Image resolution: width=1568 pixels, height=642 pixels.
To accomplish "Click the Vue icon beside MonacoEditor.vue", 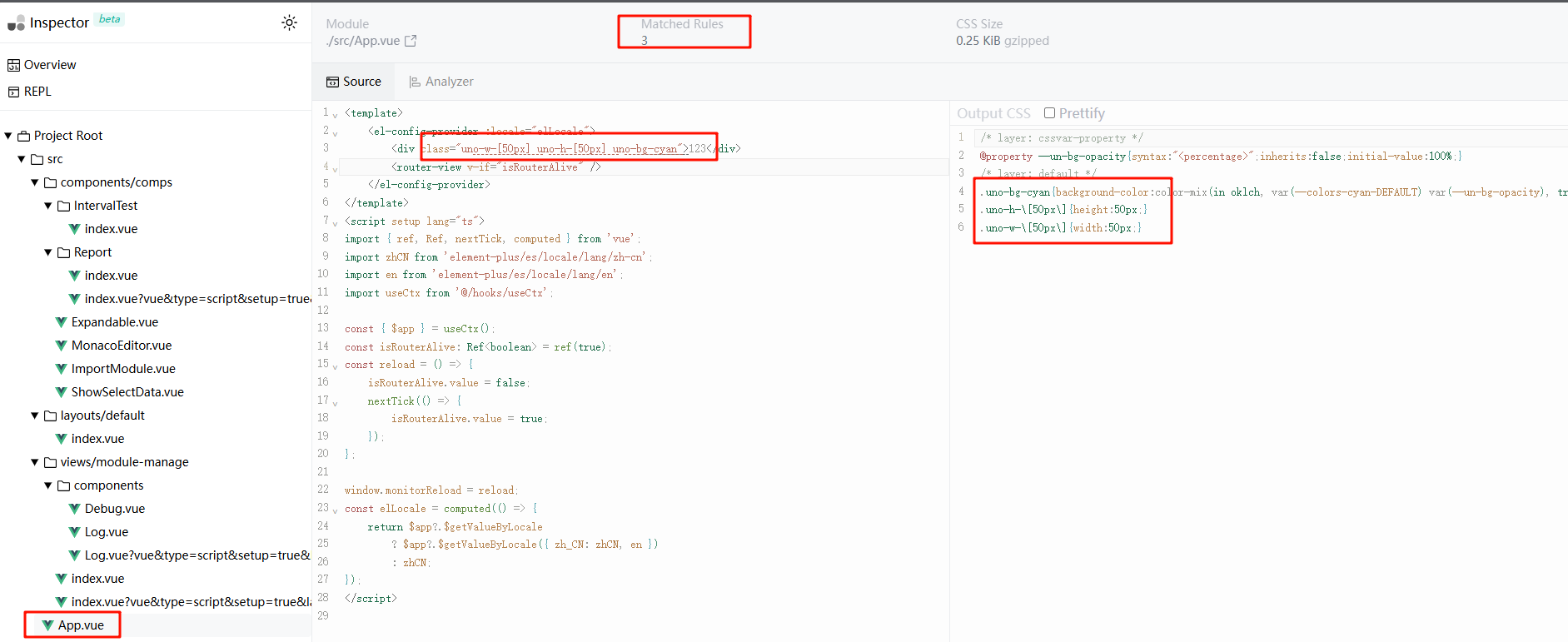I will (x=61, y=346).
